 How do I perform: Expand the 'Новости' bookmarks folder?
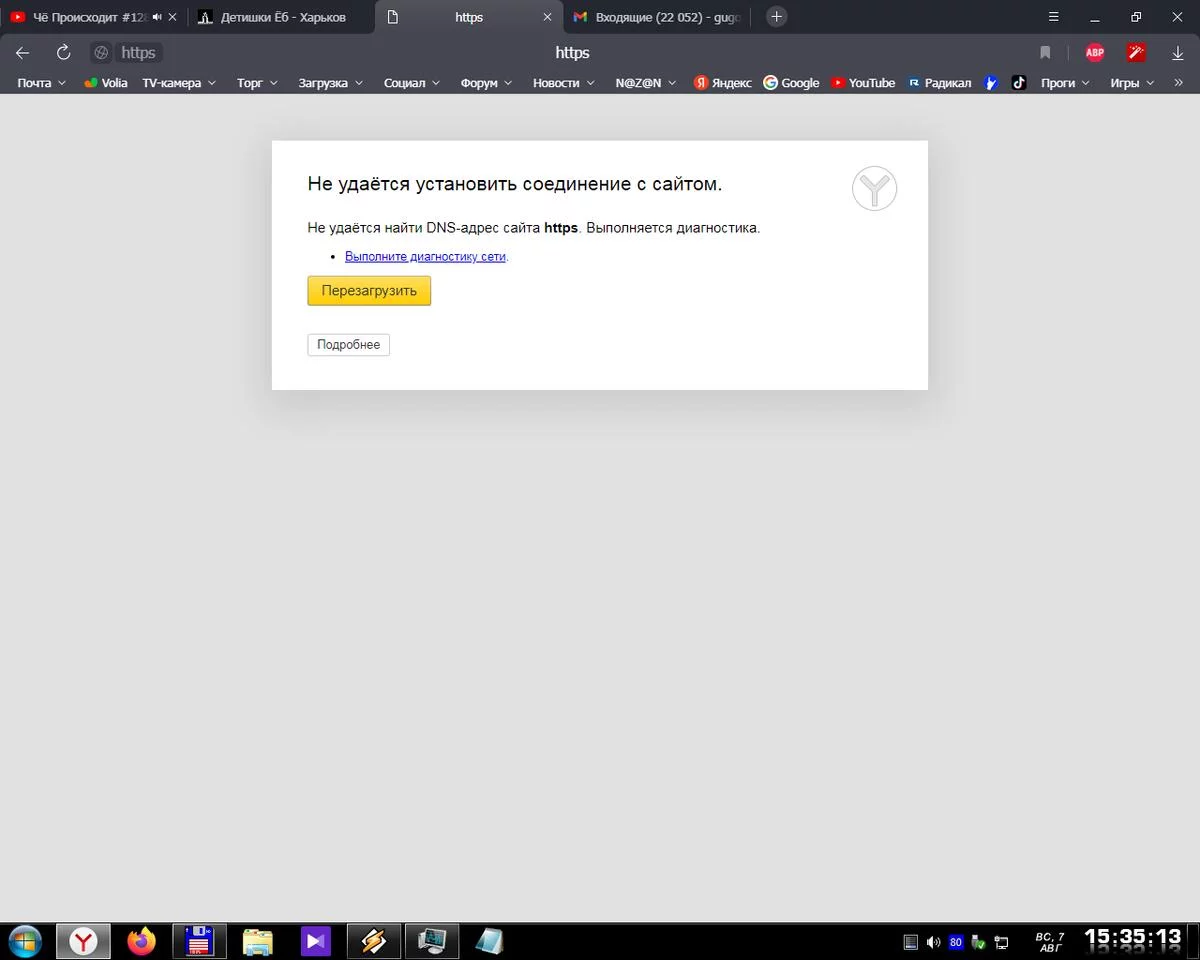(x=564, y=83)
